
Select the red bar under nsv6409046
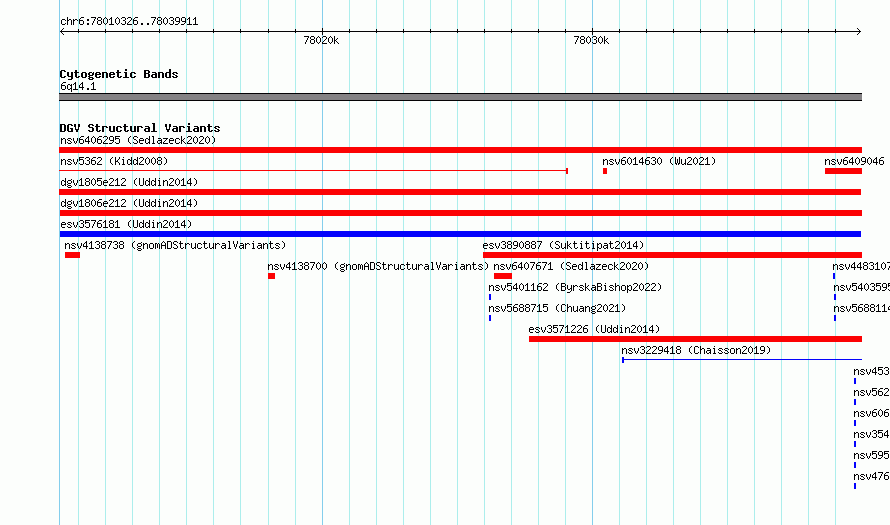tap(843, 171)
